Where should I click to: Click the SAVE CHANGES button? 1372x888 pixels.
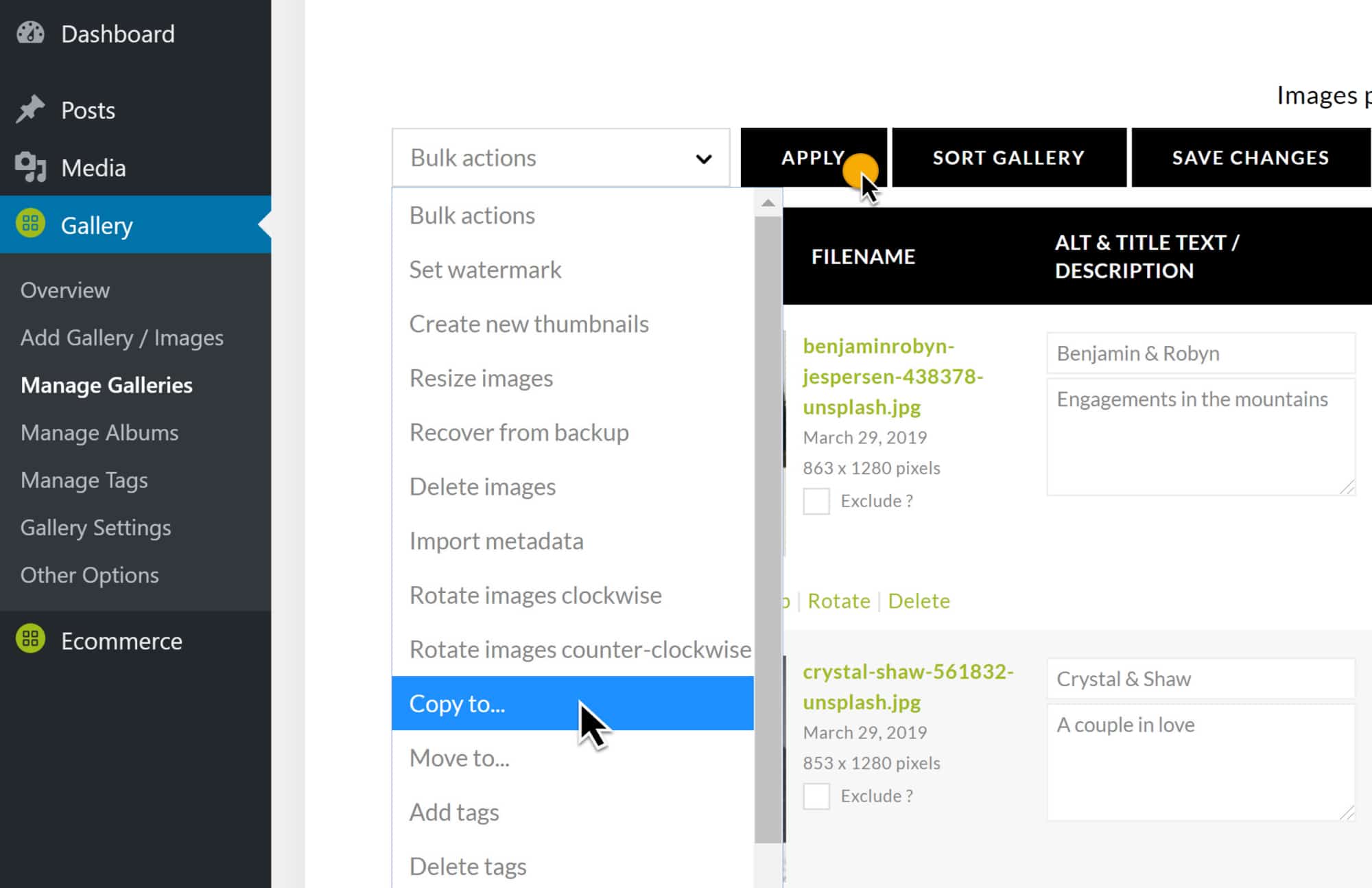point(1250,158)
